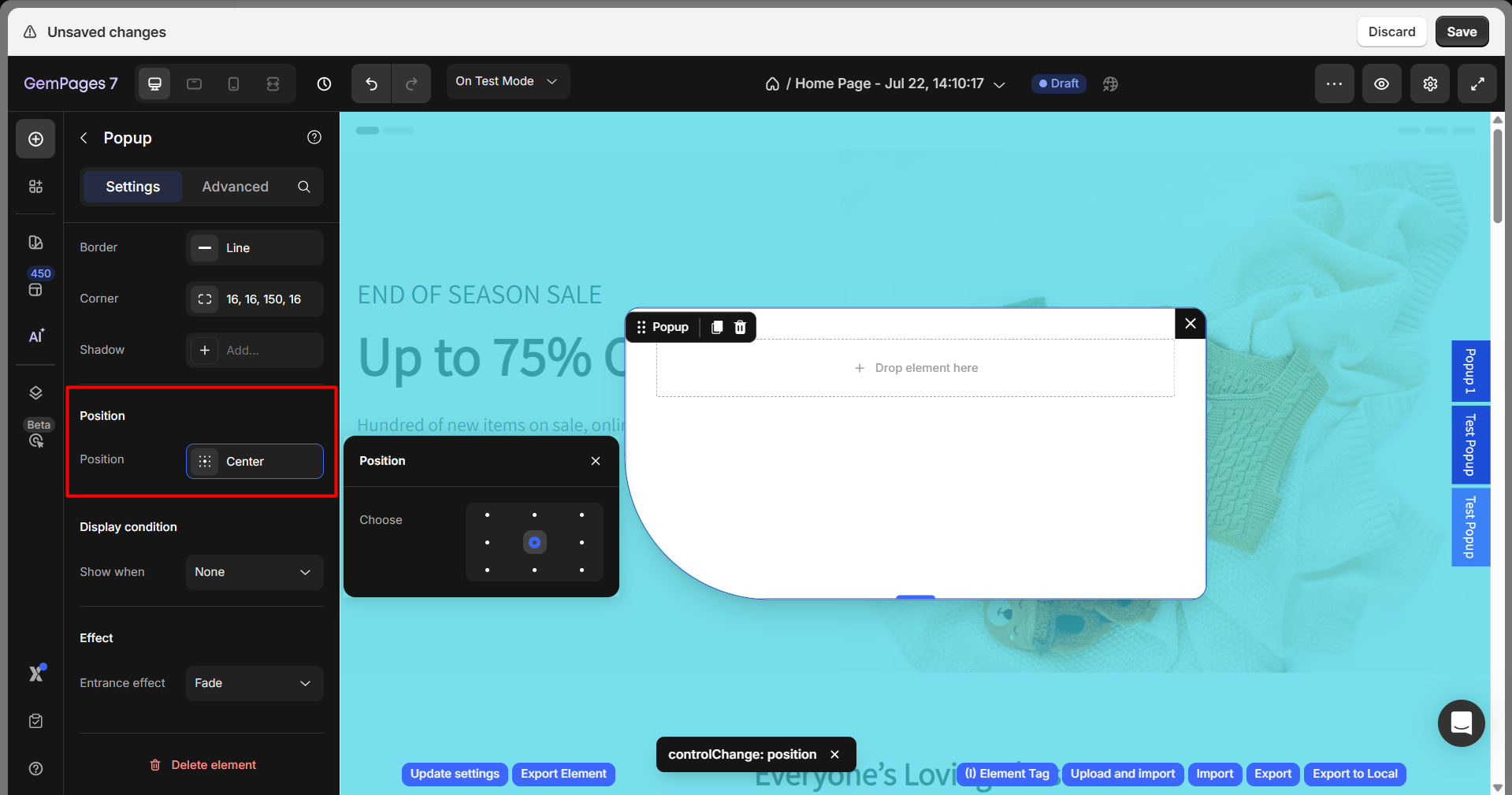This screenshot has width=1512, height=795.
Task: Click the Delete element link
Action: coord(202,765)
